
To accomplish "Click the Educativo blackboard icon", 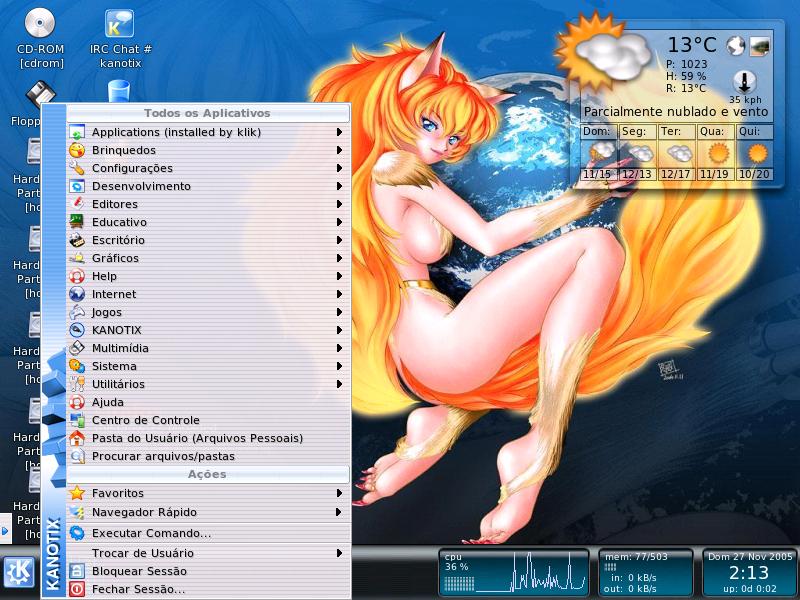I will (x=77, y=222).
